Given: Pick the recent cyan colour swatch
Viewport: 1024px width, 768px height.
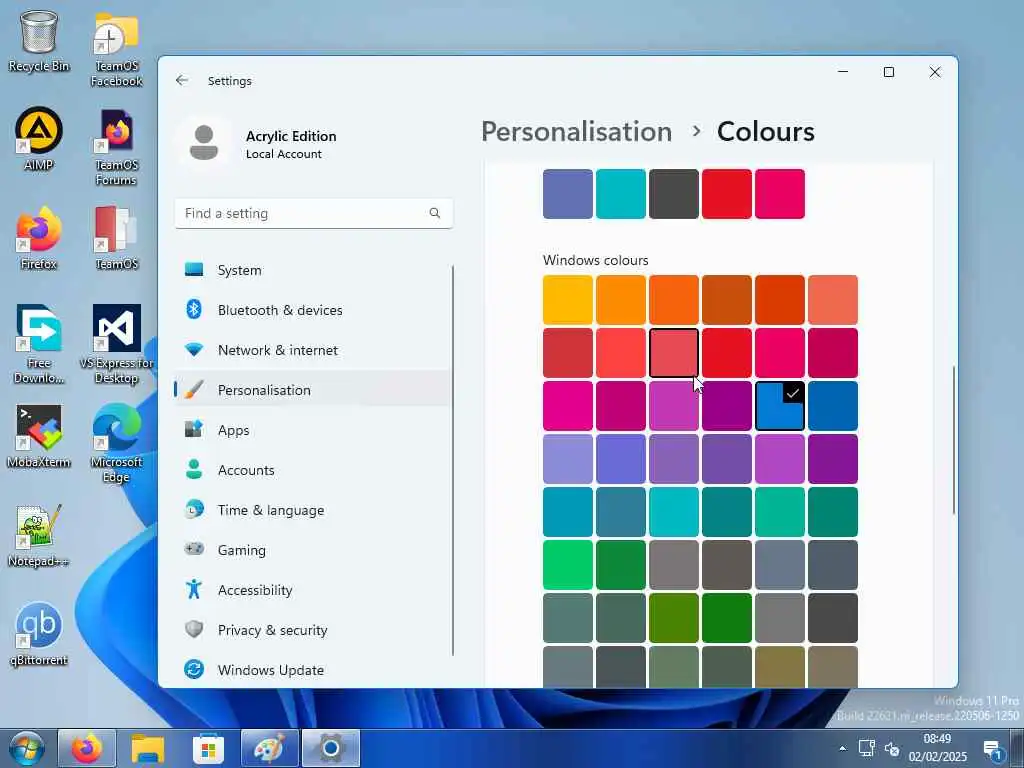Looking at the screenshot, I should (x=621, y=194).
